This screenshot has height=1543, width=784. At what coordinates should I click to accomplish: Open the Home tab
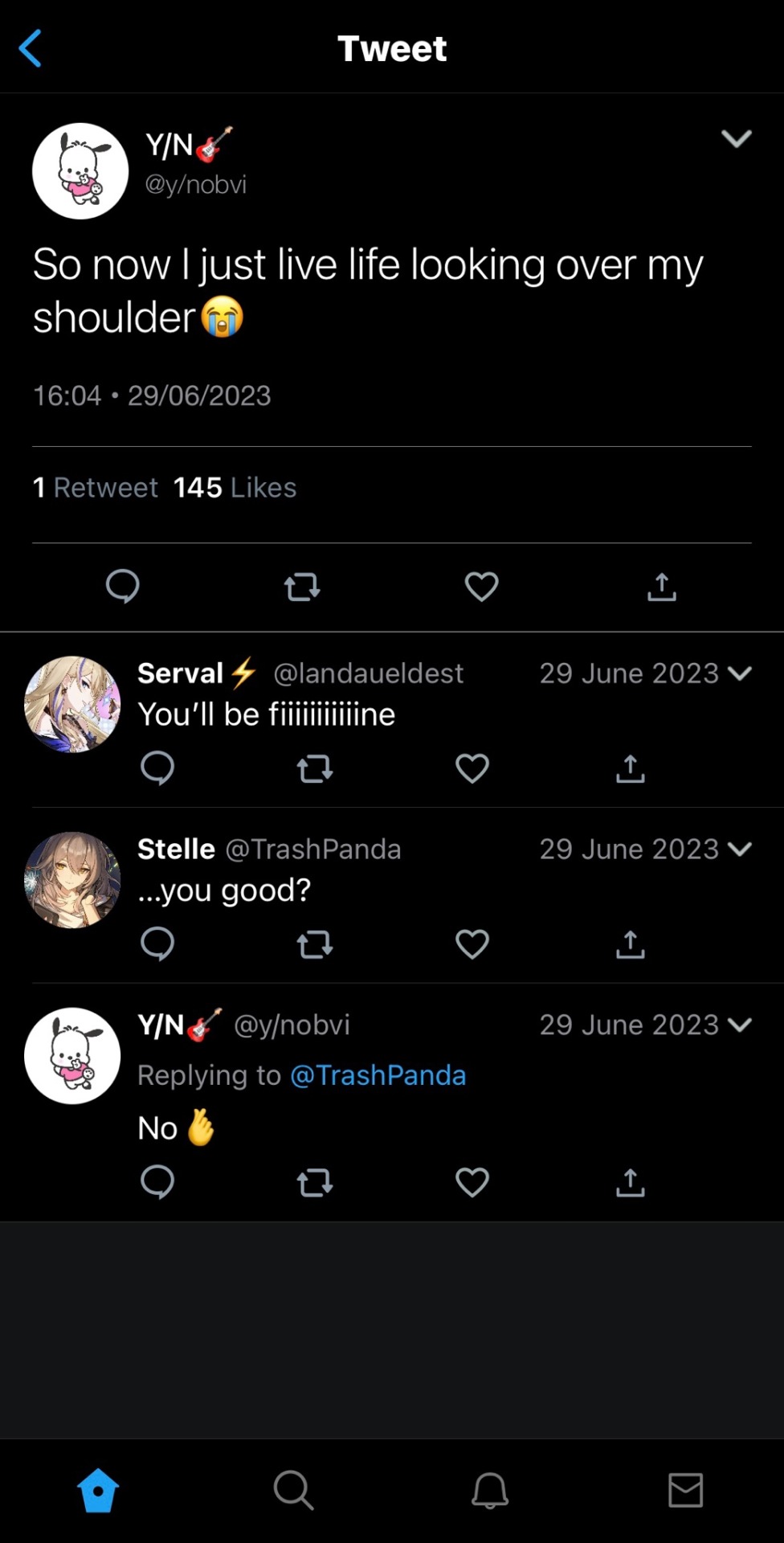tap(98, 1491)
